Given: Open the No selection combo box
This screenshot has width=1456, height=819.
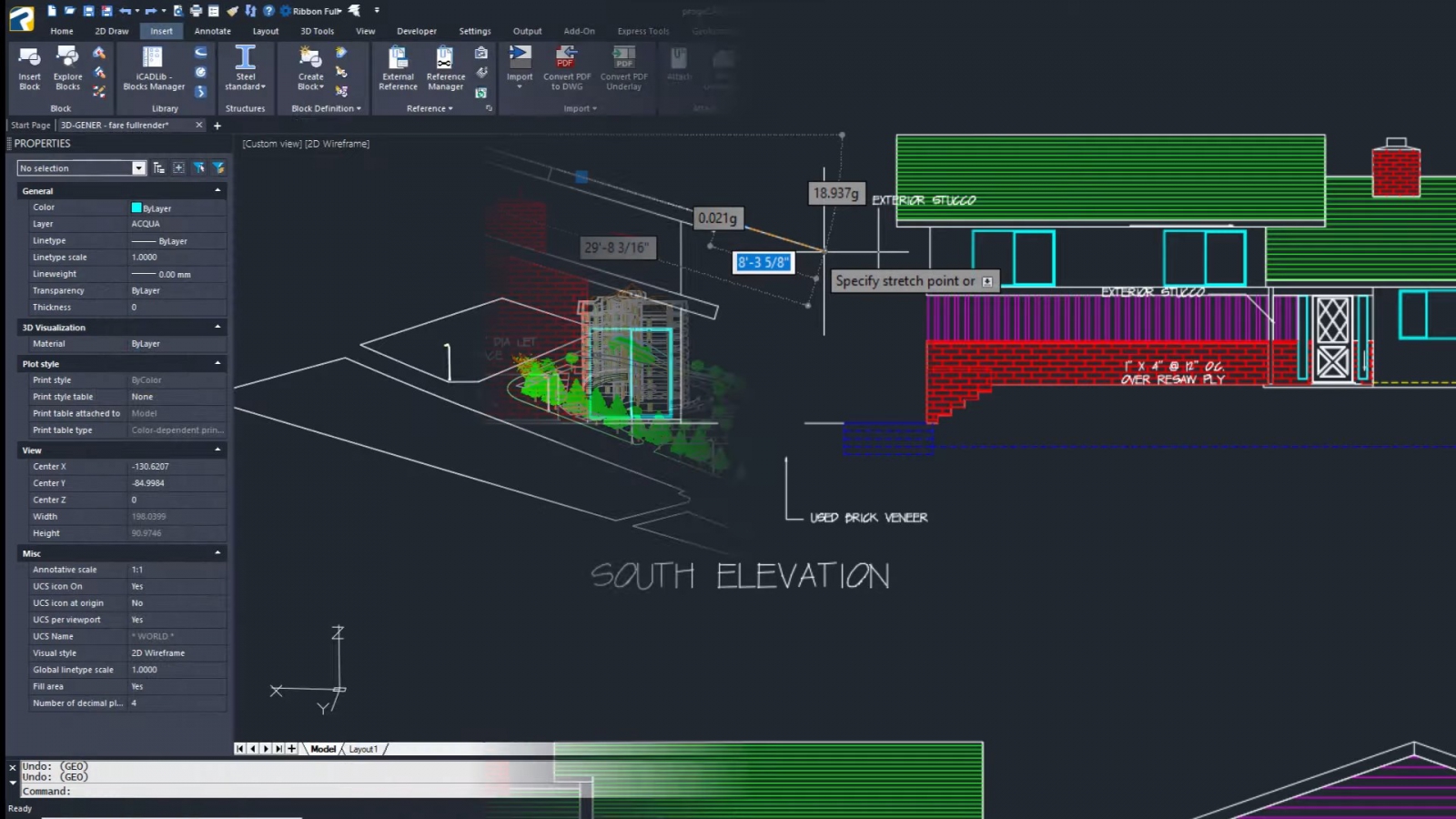Looking at the screenshot, I should [82, 168].
